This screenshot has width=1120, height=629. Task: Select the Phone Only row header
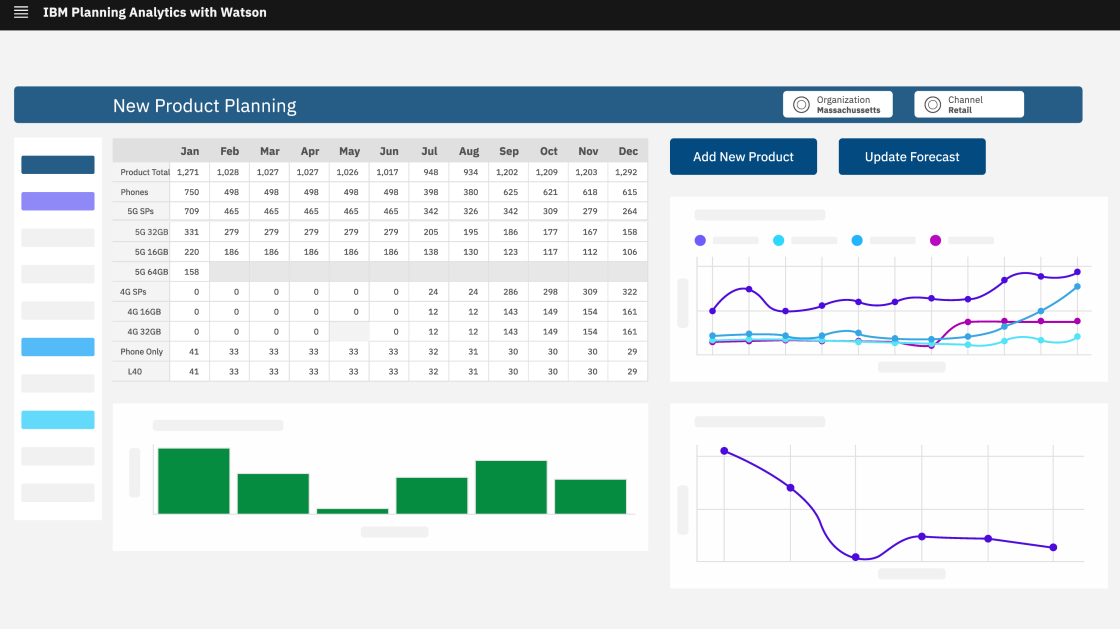(141, 352)
